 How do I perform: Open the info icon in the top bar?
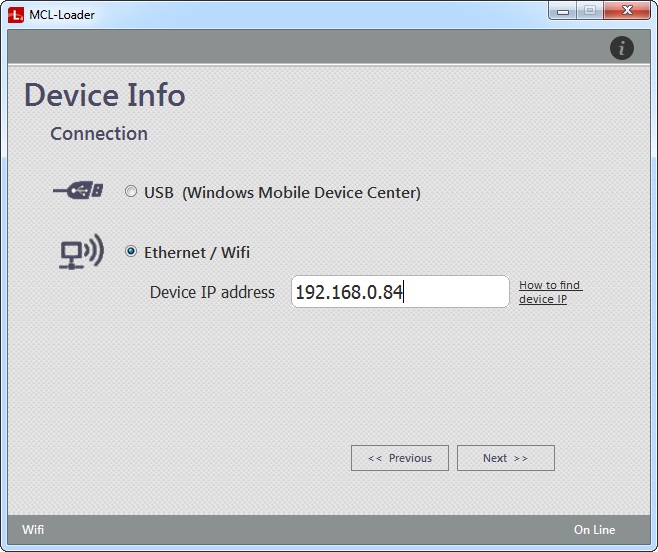[x=621, y=47]
